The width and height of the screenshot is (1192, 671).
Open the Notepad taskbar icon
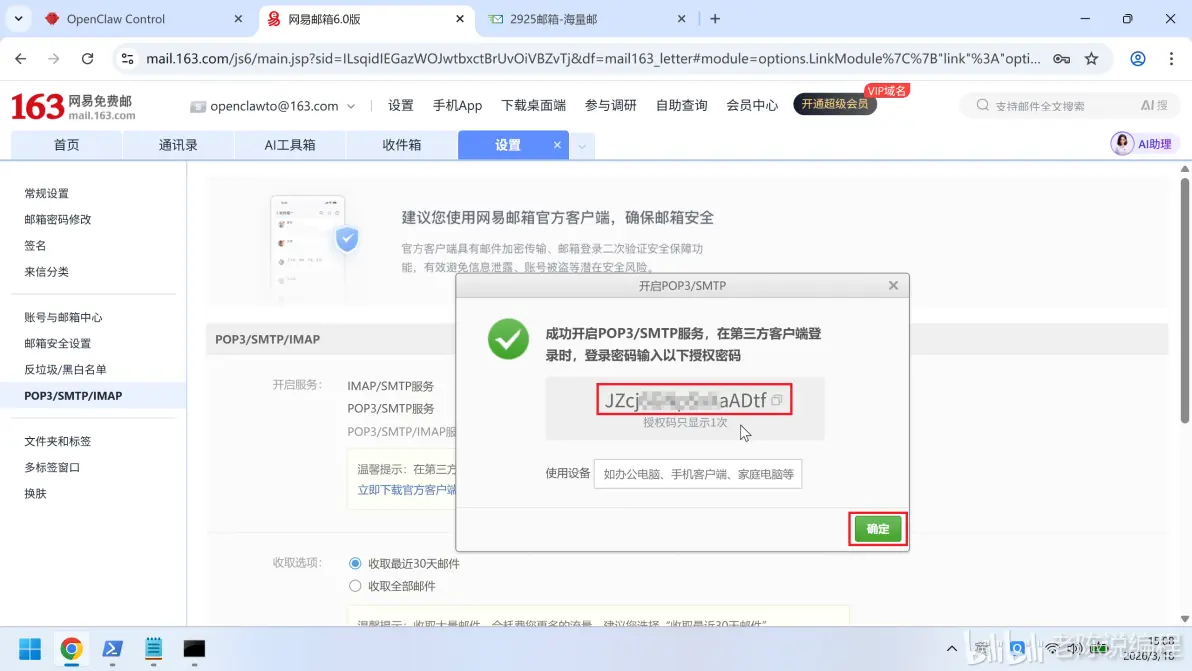pos(154,649)
